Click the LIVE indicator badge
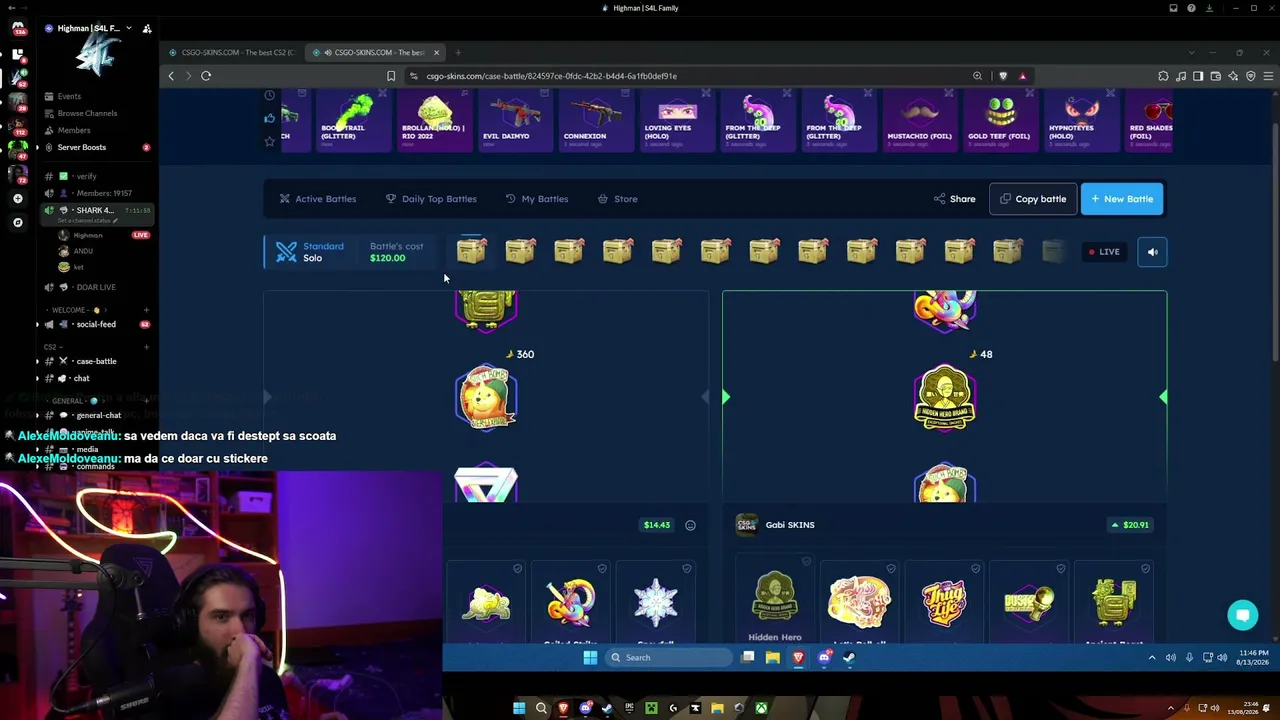 1104,252
